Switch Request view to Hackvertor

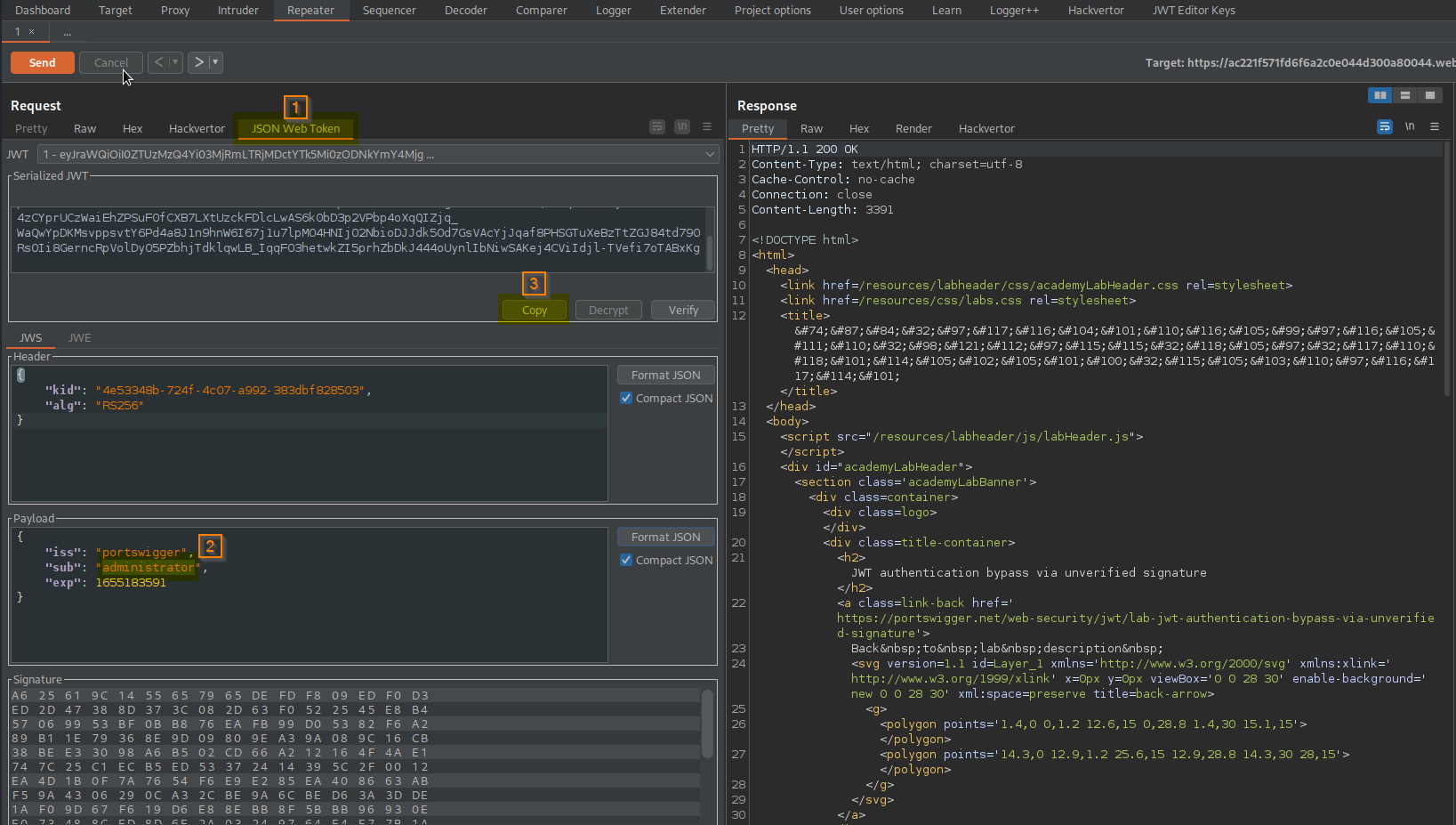point(197,129)
